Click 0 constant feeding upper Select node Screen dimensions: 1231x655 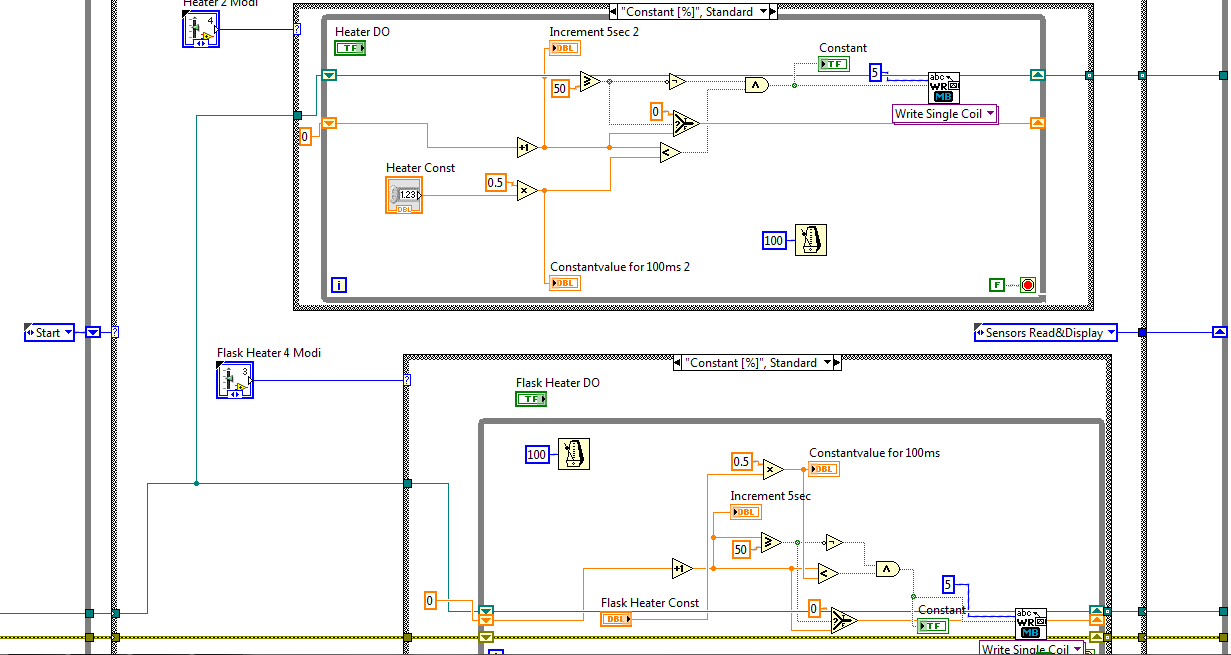[656, 111]
